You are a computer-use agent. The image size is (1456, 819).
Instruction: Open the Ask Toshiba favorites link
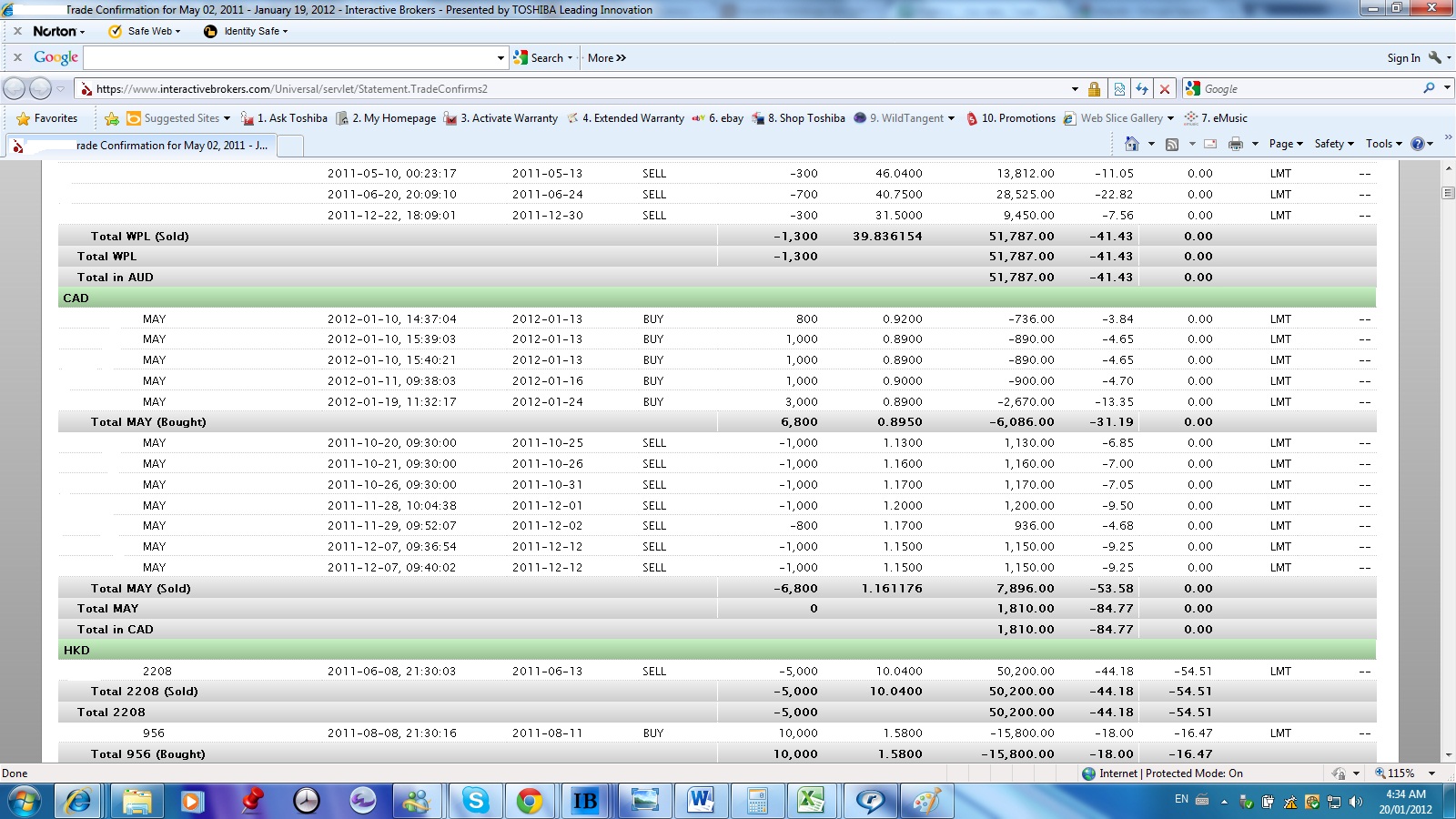(284, 118)
